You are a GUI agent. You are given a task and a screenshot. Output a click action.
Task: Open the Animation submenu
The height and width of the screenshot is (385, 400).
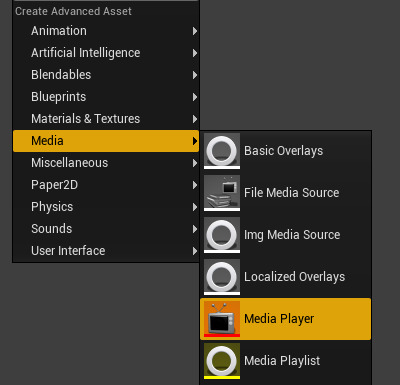(106, 31)
